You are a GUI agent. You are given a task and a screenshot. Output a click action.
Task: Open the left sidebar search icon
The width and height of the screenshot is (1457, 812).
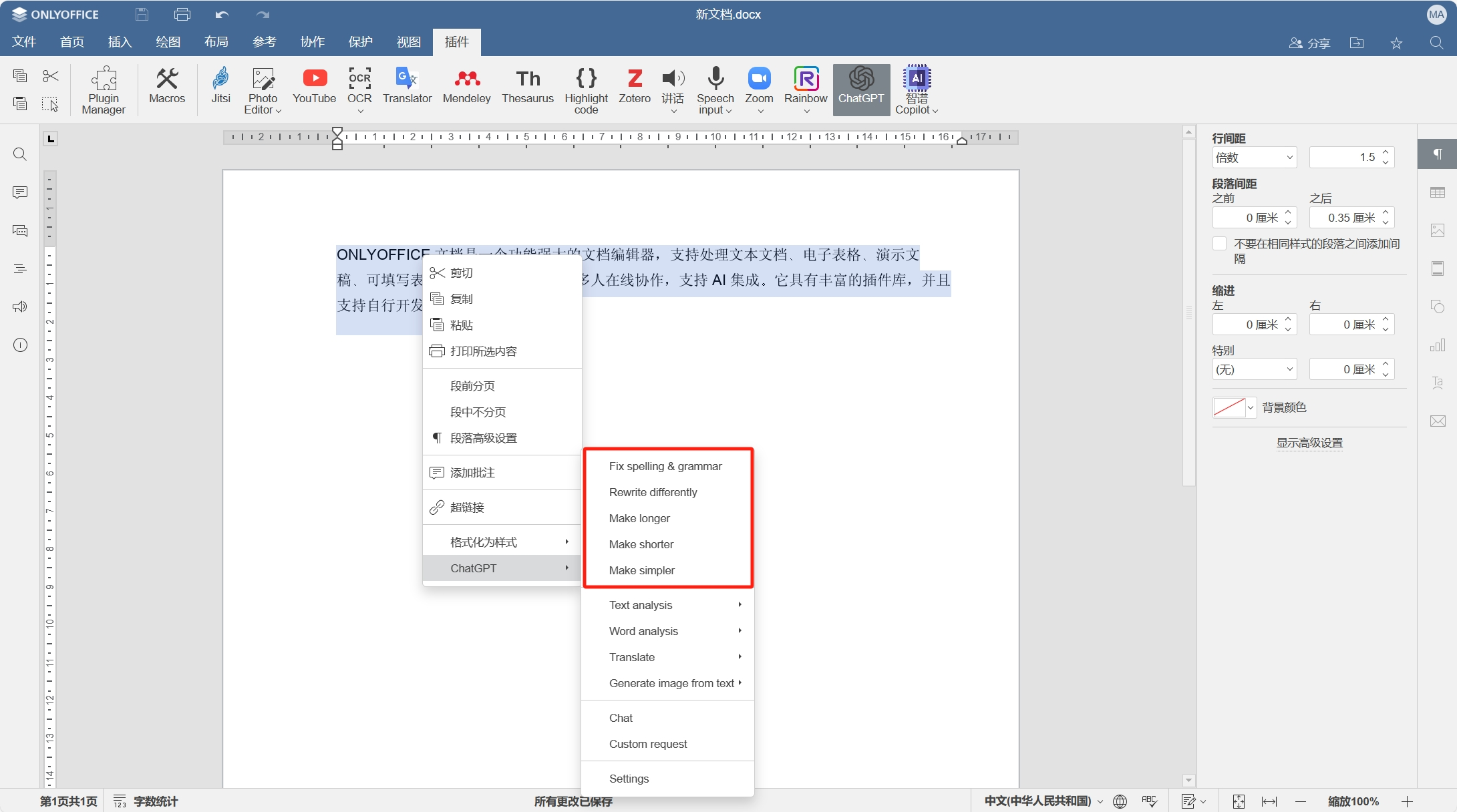20,154
